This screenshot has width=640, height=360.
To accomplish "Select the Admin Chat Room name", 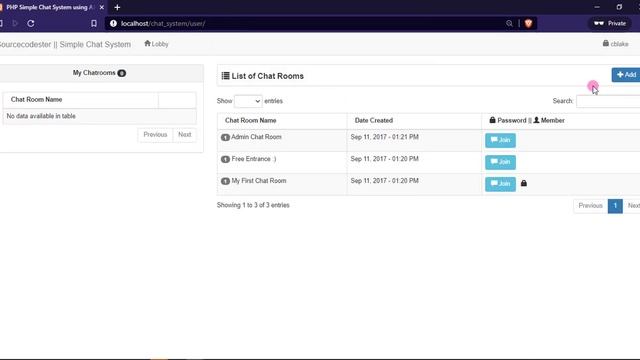I will pos(256,137).
